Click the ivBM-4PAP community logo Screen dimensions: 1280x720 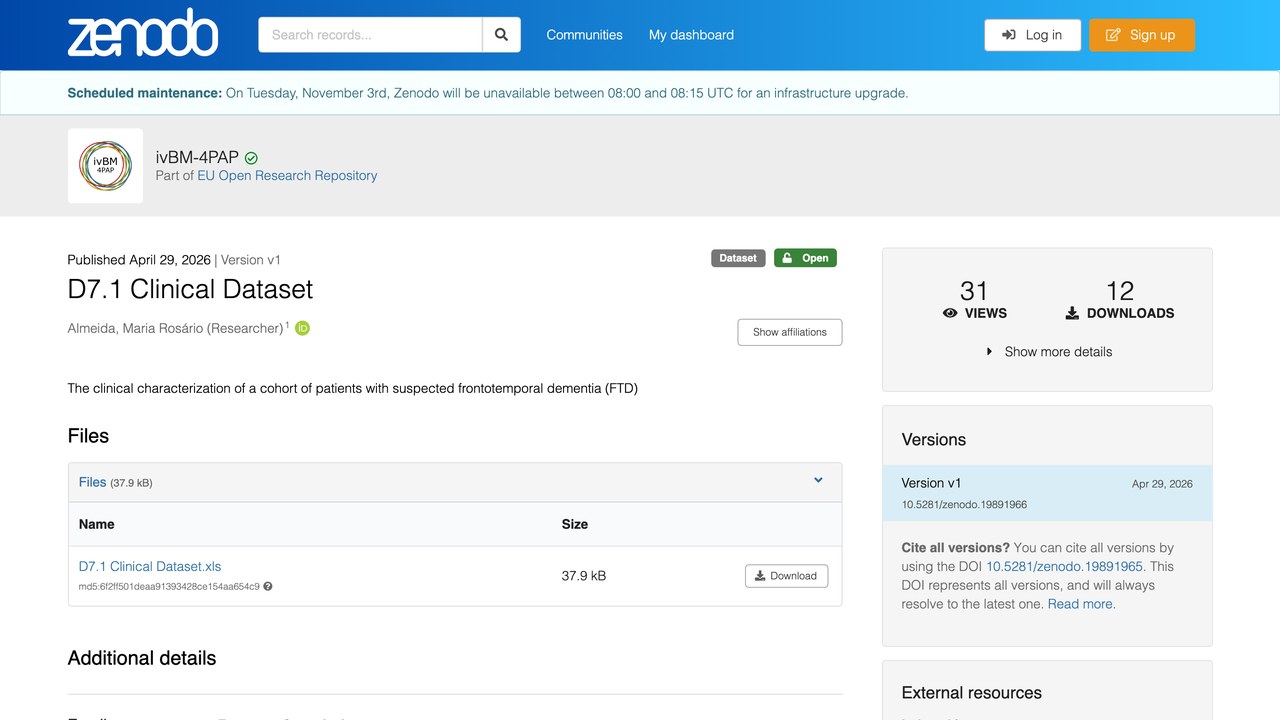point(105,166)
